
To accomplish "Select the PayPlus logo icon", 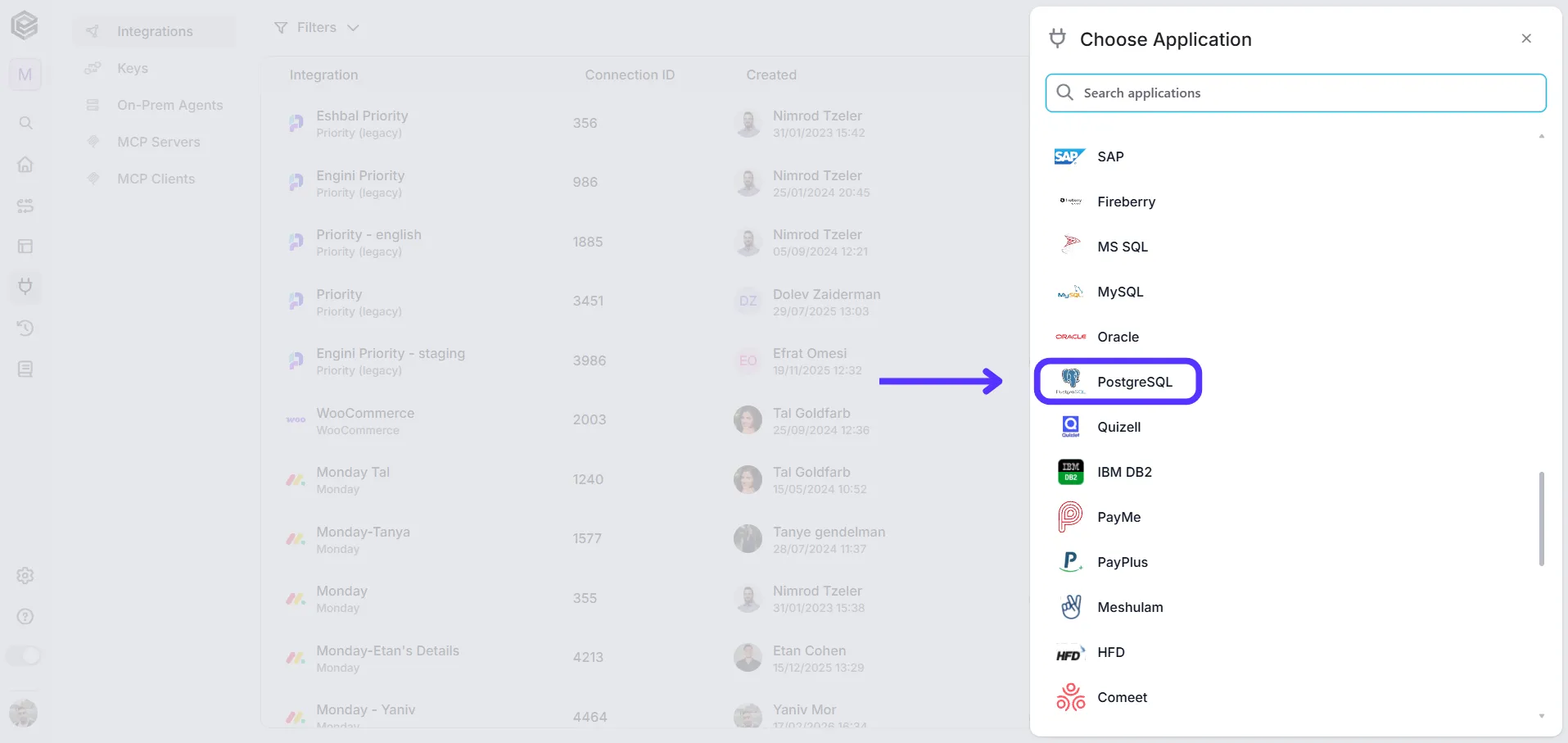I will 1070,562.
